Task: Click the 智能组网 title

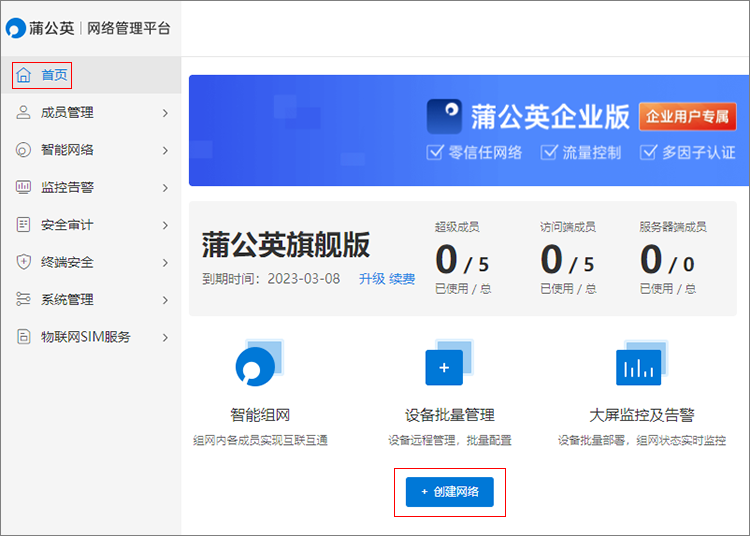Action: (260, 415)
